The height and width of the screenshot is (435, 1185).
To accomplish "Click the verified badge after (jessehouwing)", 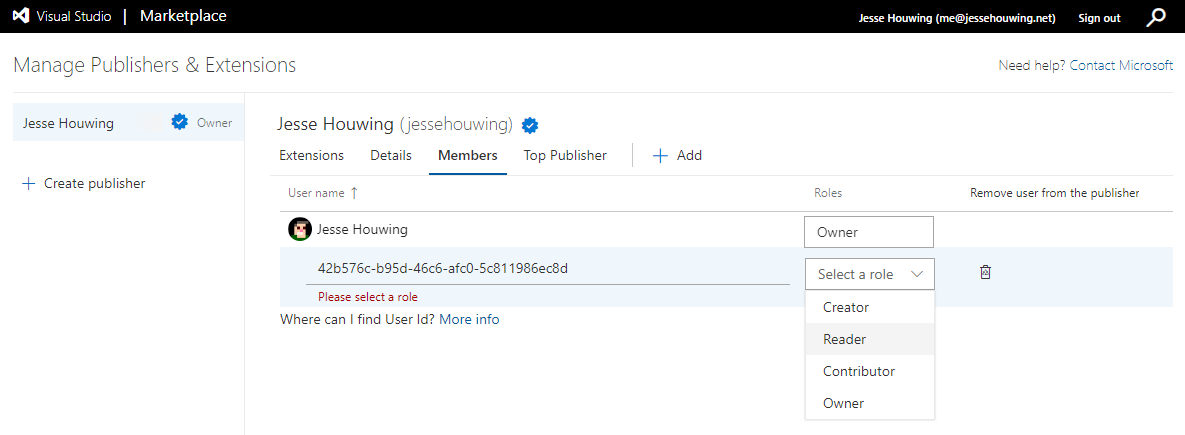I will tap(531, 125).
